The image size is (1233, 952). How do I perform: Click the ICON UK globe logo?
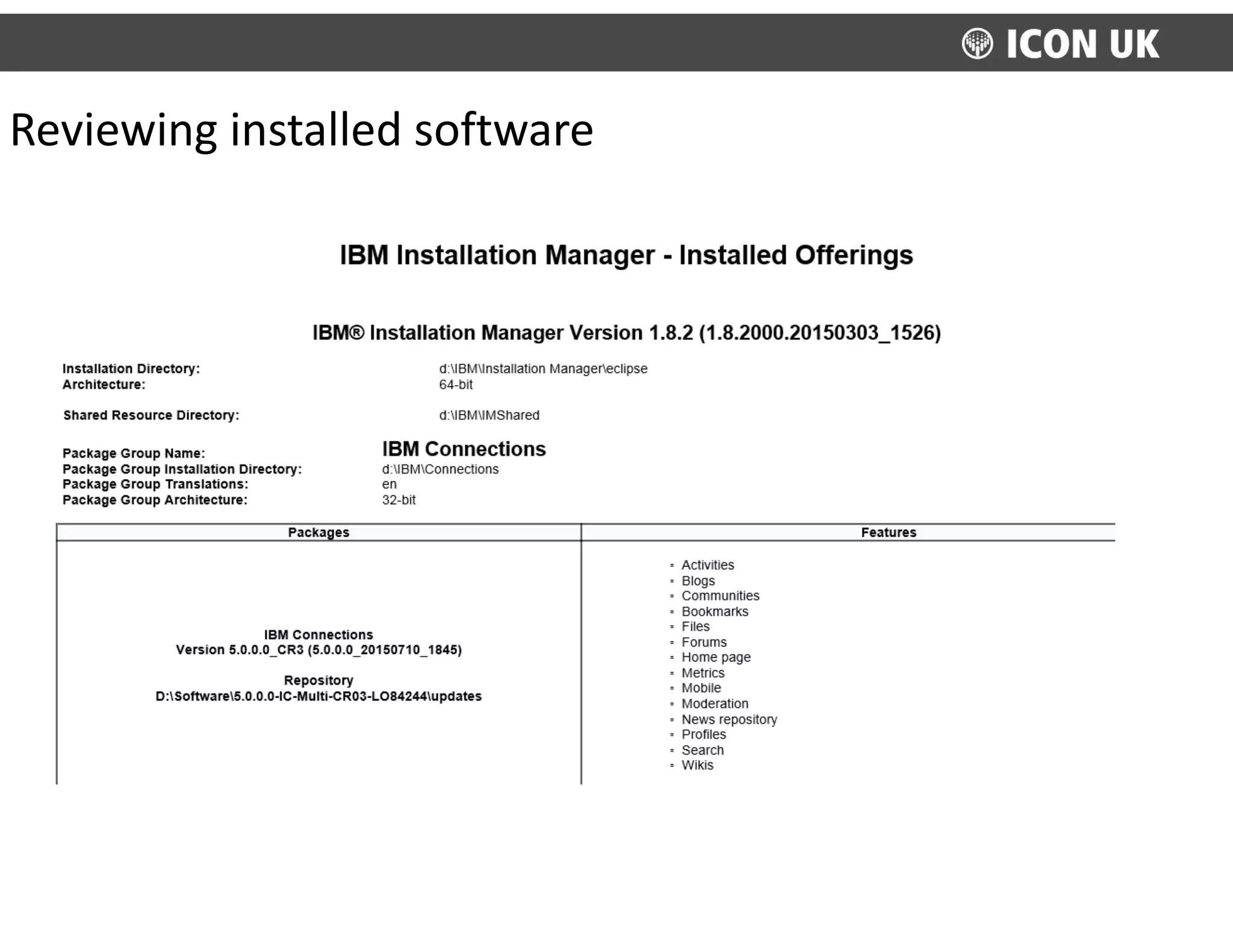[x=977, y=44]
